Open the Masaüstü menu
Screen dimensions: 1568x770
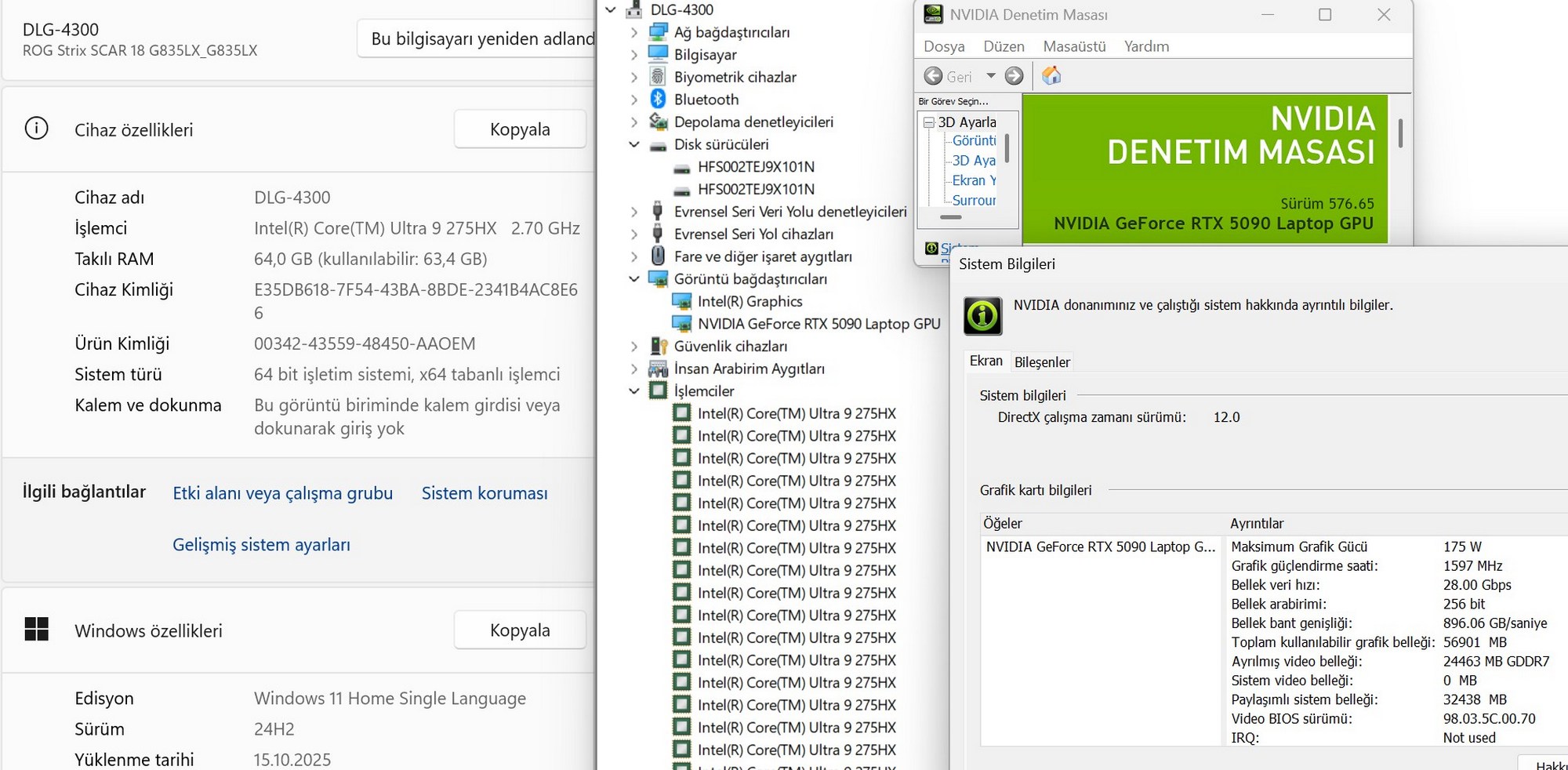pos(1074,46)
